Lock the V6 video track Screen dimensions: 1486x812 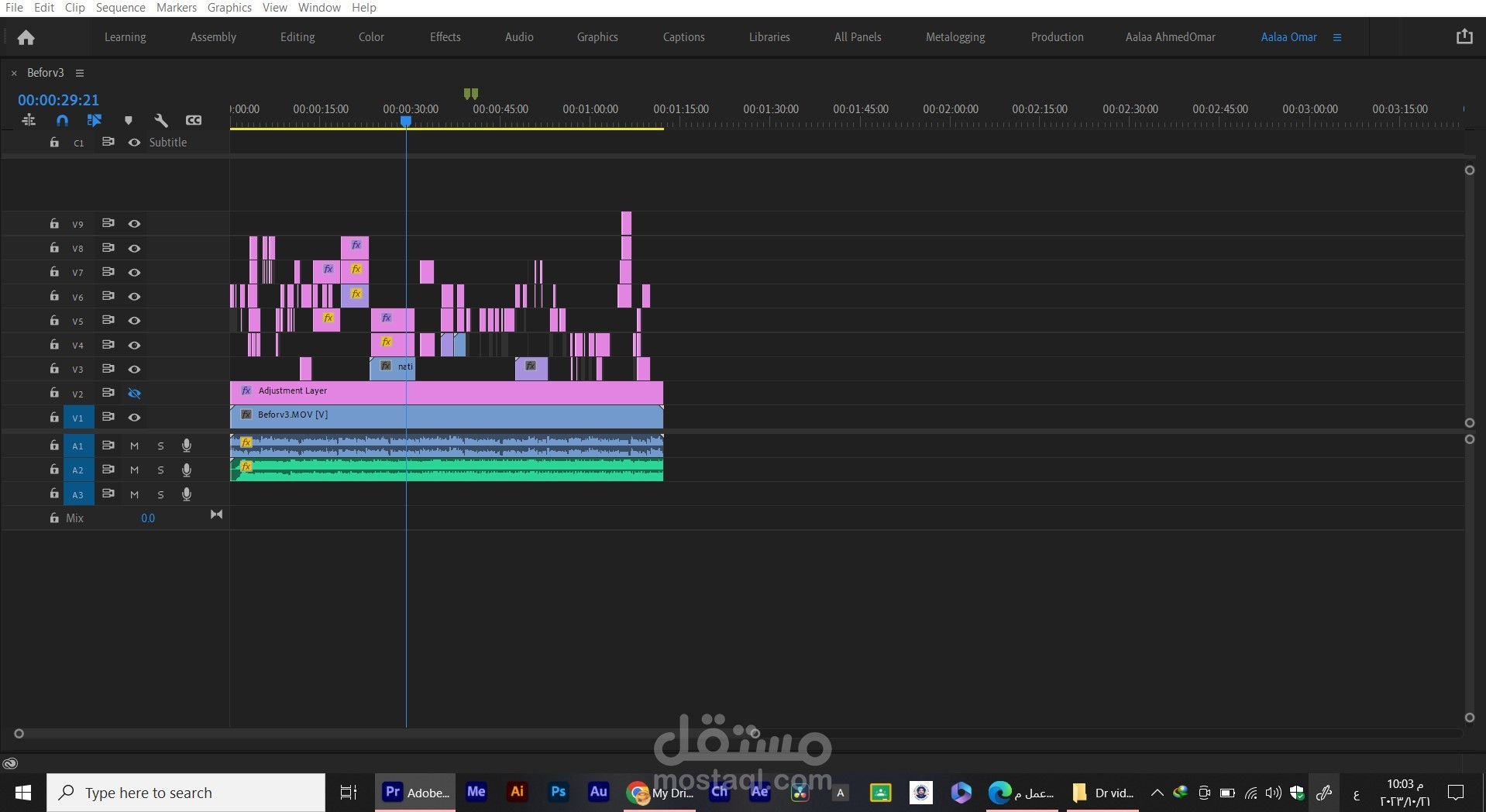pos(54,296)
